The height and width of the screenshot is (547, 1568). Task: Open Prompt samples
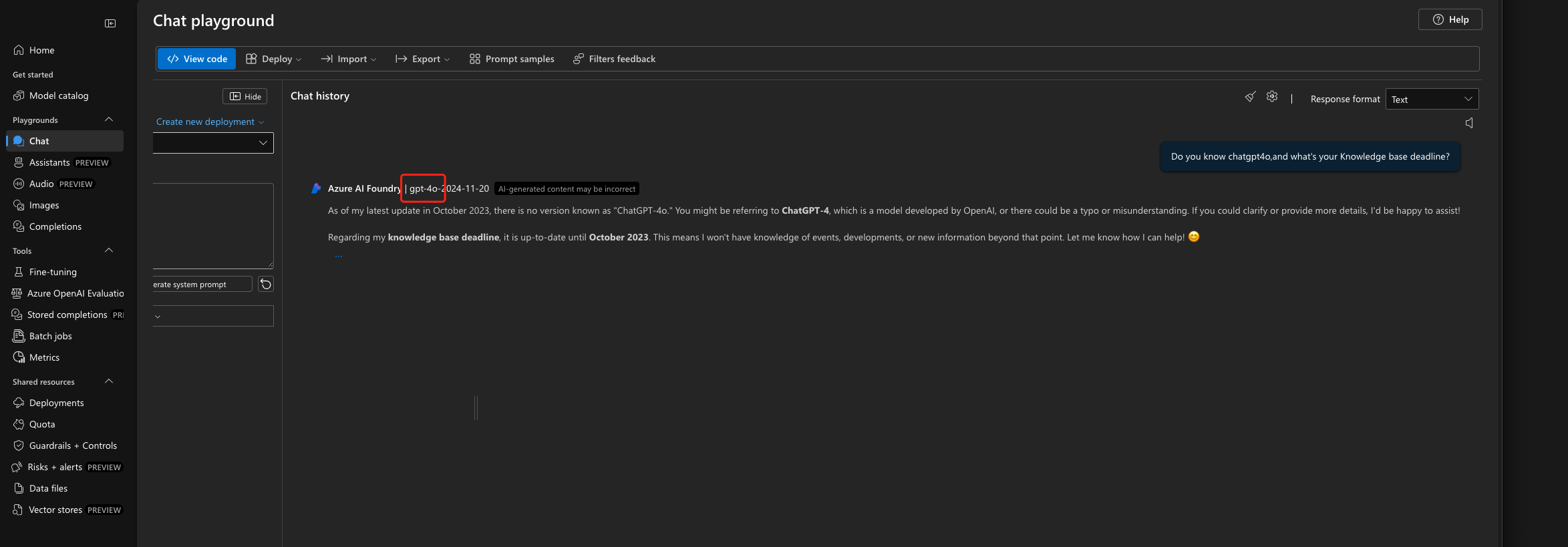click(512, 59)
